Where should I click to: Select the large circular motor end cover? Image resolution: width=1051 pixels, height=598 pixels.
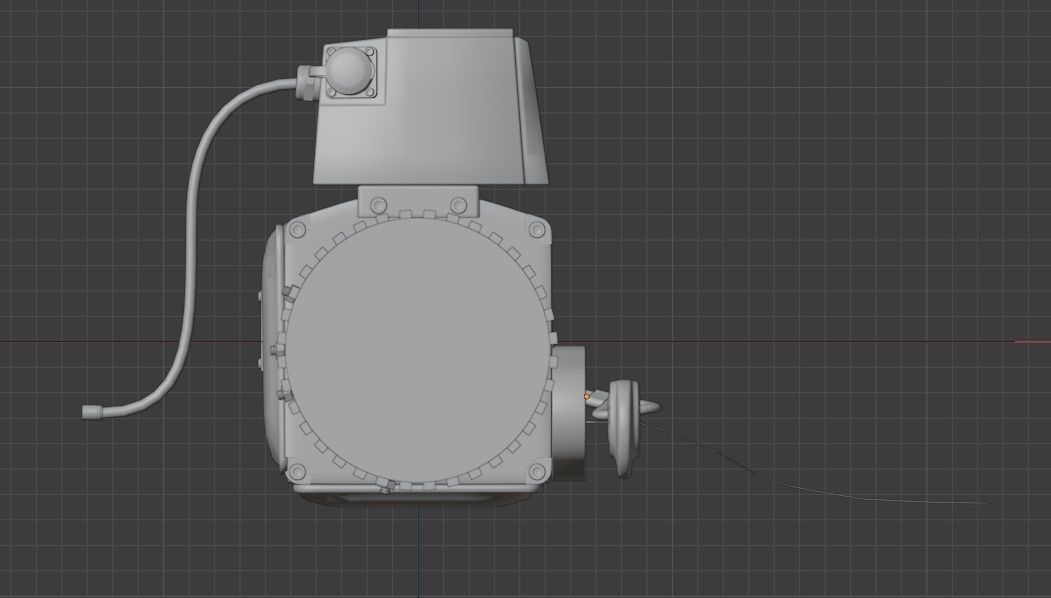pos(417,350)
